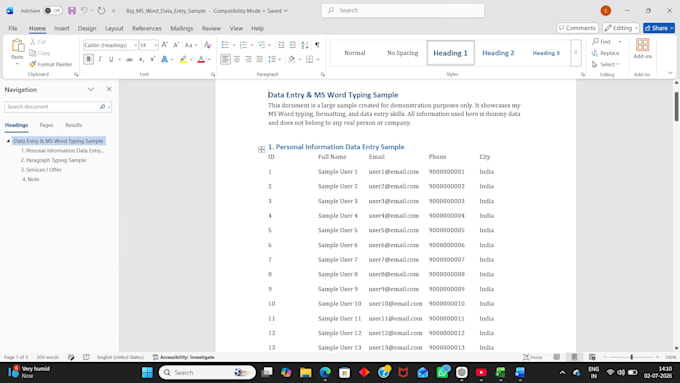Toggle bold formatting
The image size is (680, 383).
tap(88, 59)
